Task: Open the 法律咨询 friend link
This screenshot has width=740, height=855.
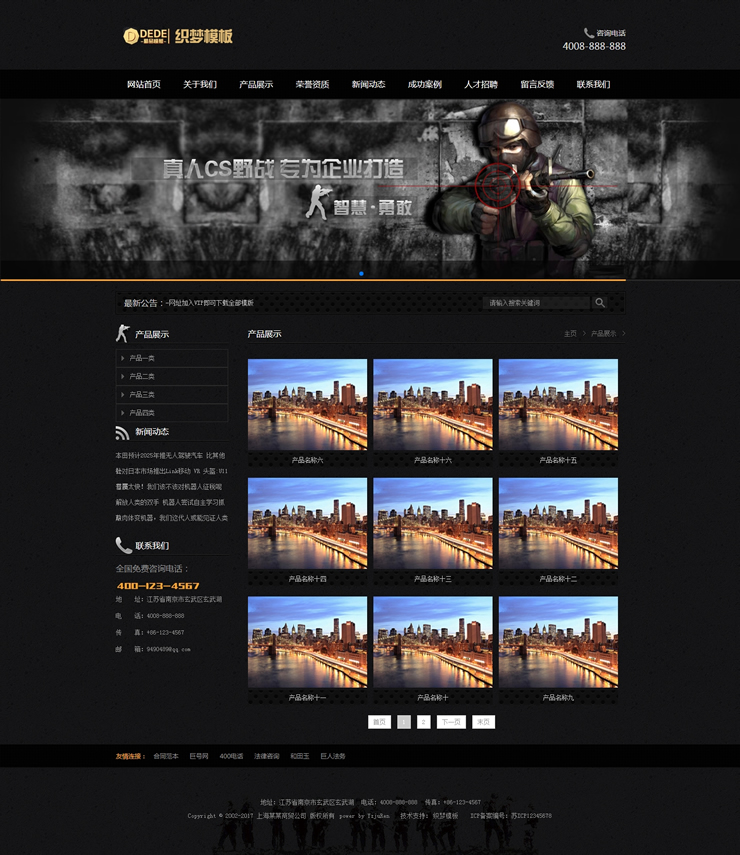Action: pos(267,756)
